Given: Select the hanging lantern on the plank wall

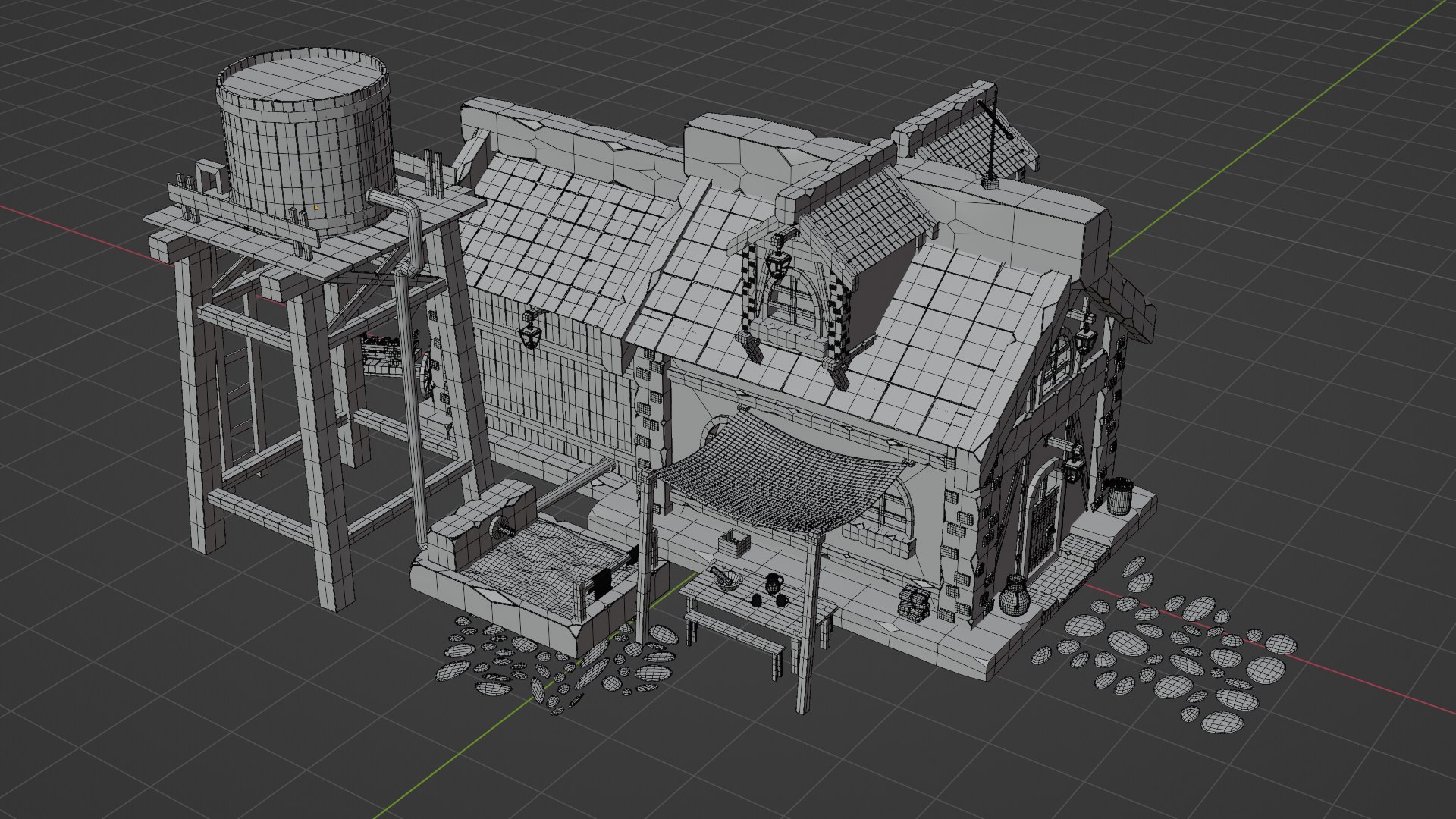Looking at the screenshot, I should pyautogui.click(x=529, y=328).
